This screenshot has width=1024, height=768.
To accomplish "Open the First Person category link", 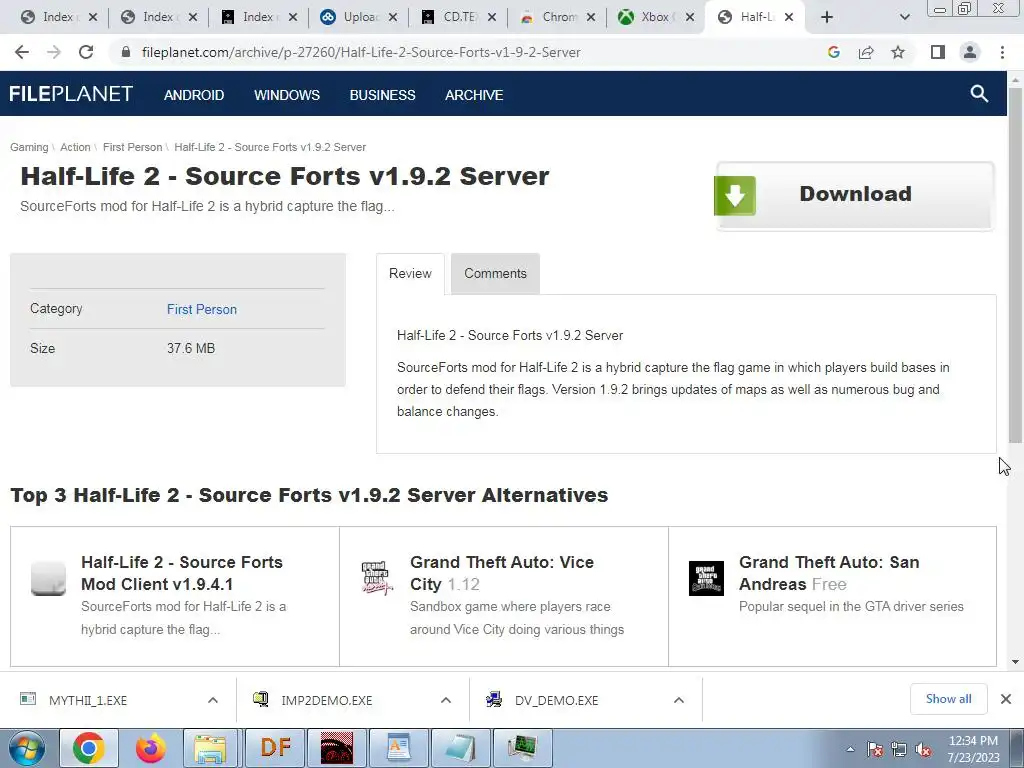I will (x=202, y=310).
